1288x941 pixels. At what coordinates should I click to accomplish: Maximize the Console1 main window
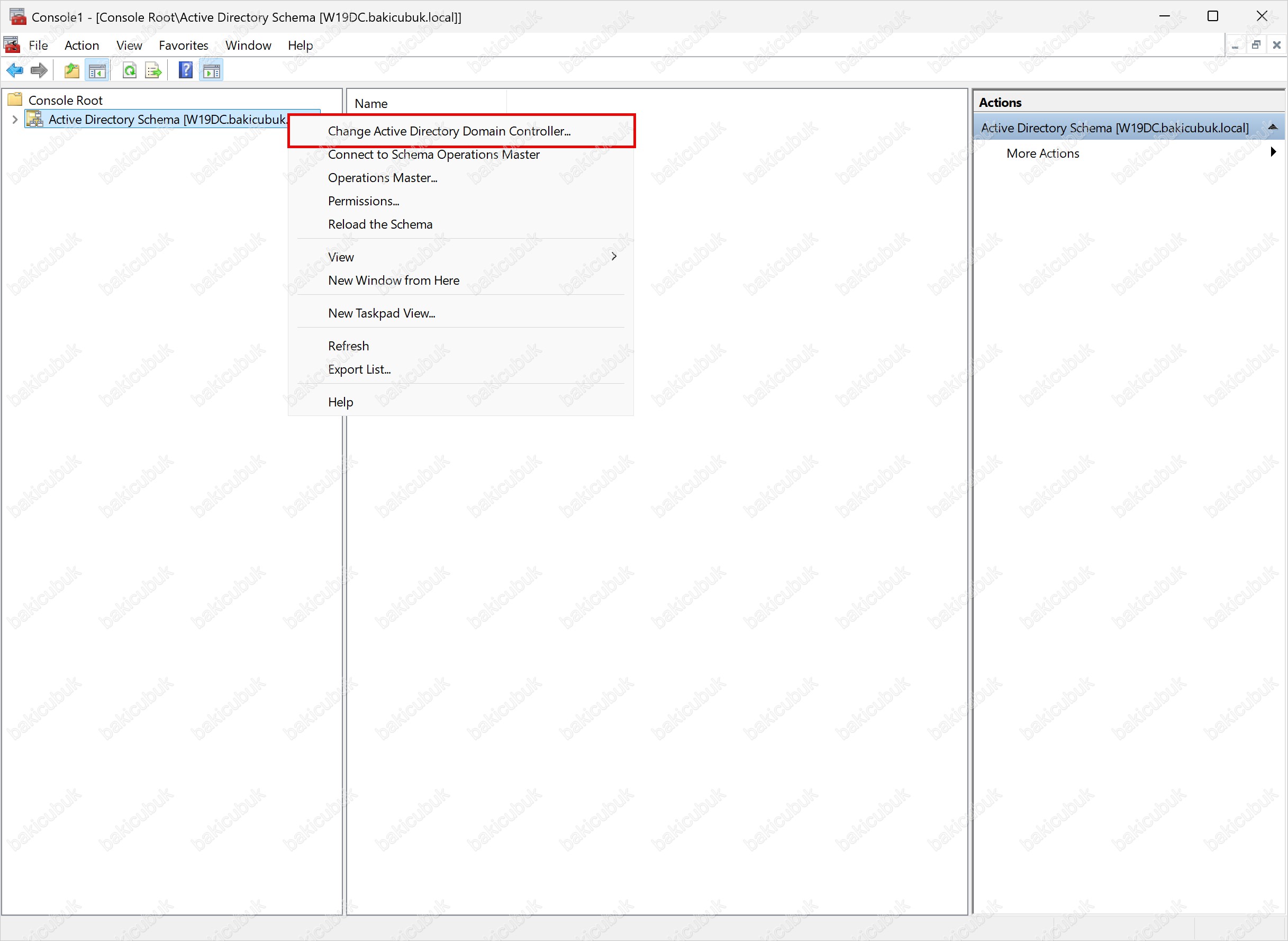point(1213,16)
